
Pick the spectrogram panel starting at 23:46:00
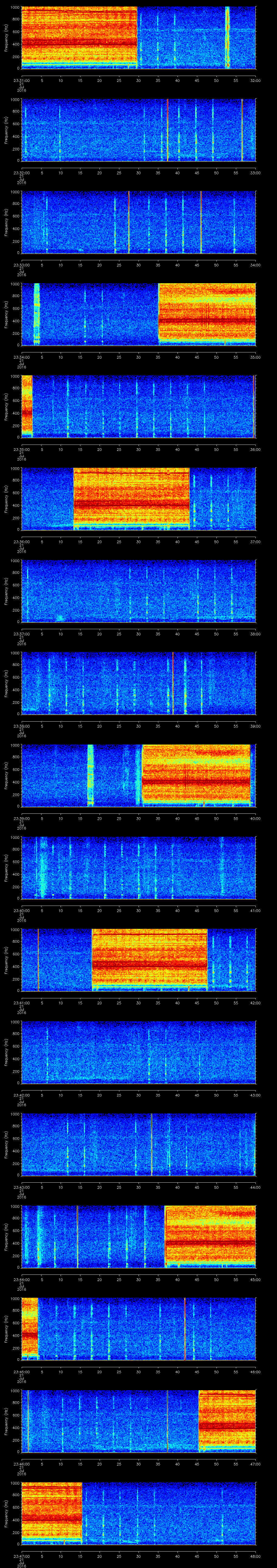(138, 1421)
